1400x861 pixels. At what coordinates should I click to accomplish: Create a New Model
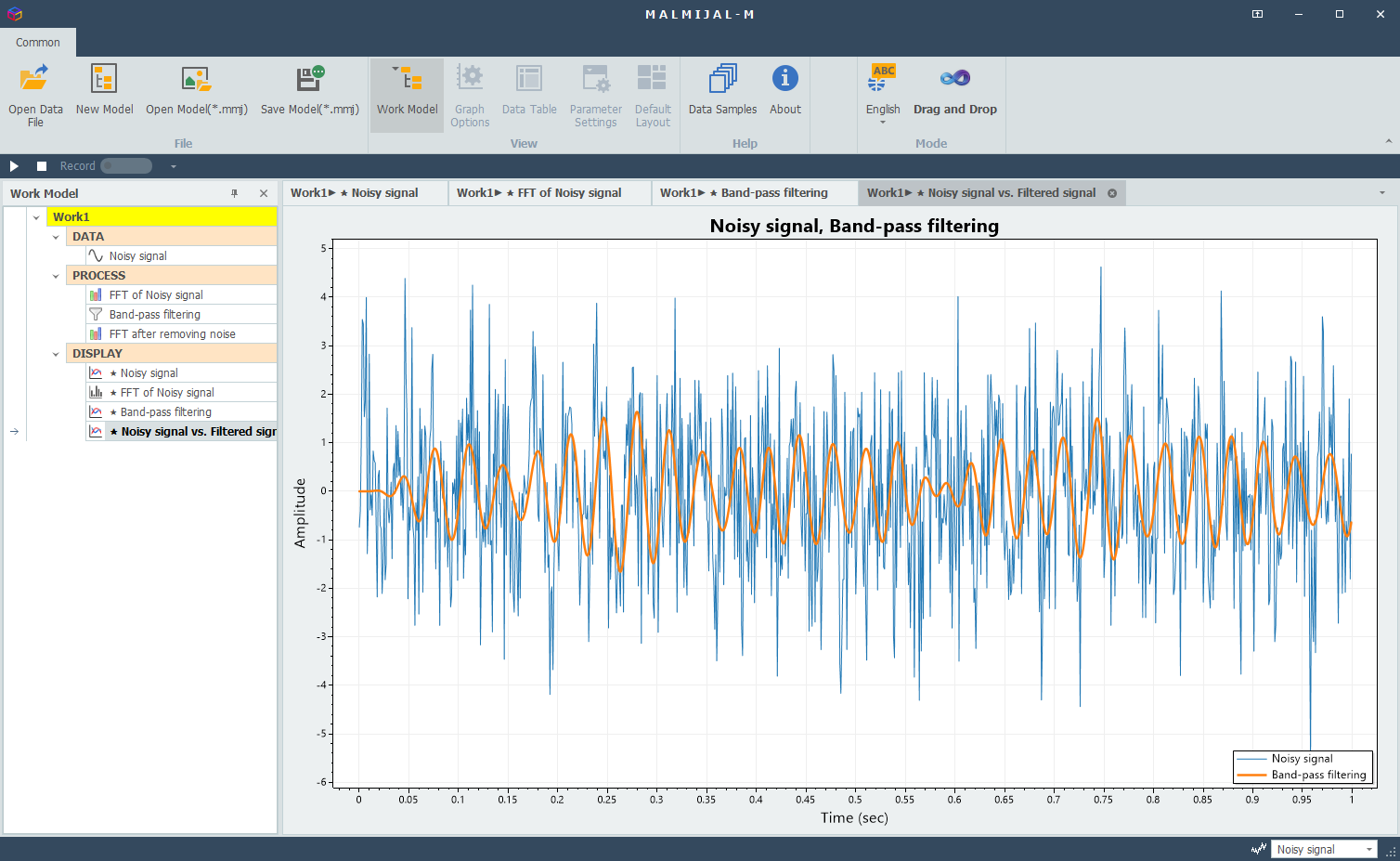[104, 90]
